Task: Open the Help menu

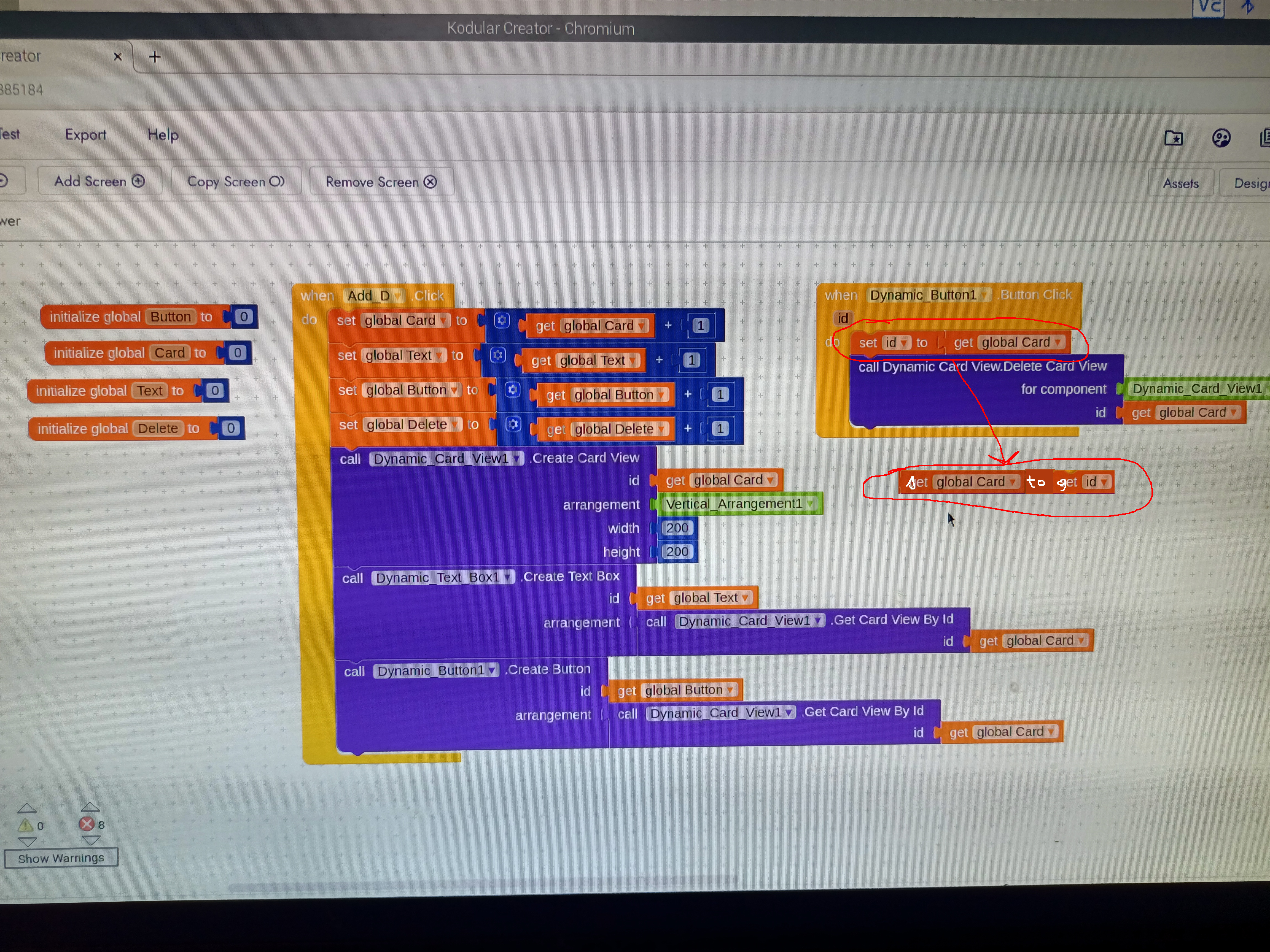Action: [163, 135]
